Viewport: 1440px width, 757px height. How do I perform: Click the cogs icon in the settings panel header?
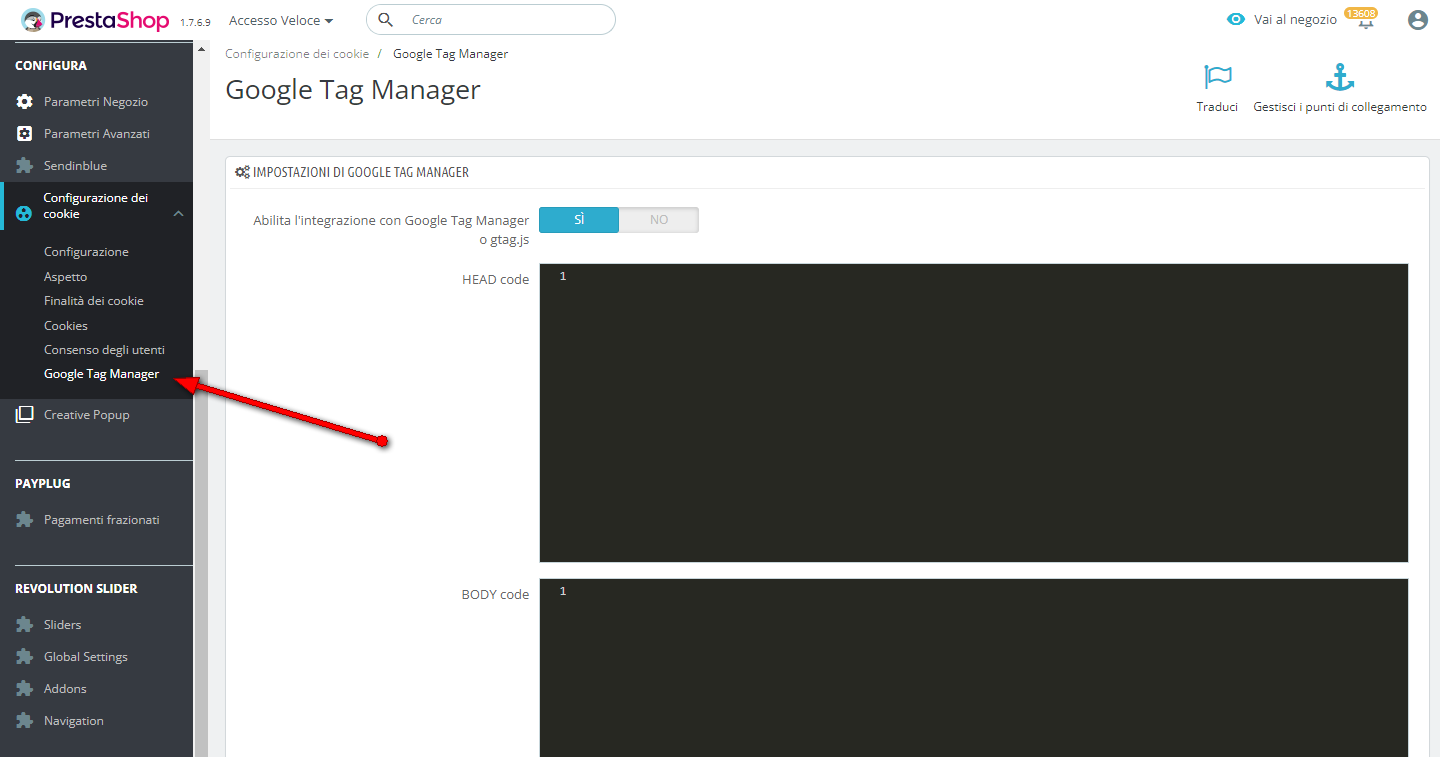(x=242, y=172)
